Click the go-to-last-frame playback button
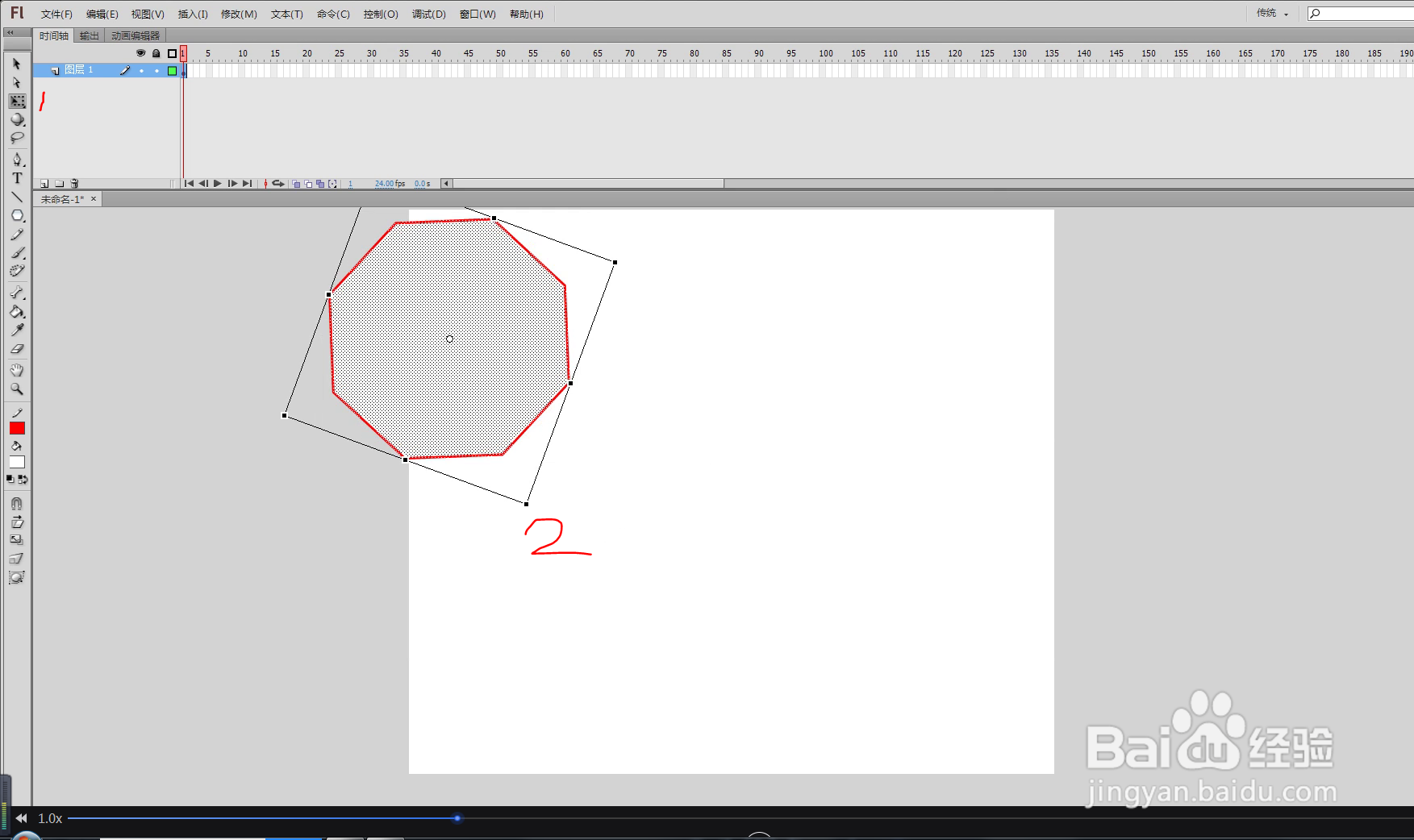Image resolution: width=1414 pixels, height=840 pixels. point(247,183)
